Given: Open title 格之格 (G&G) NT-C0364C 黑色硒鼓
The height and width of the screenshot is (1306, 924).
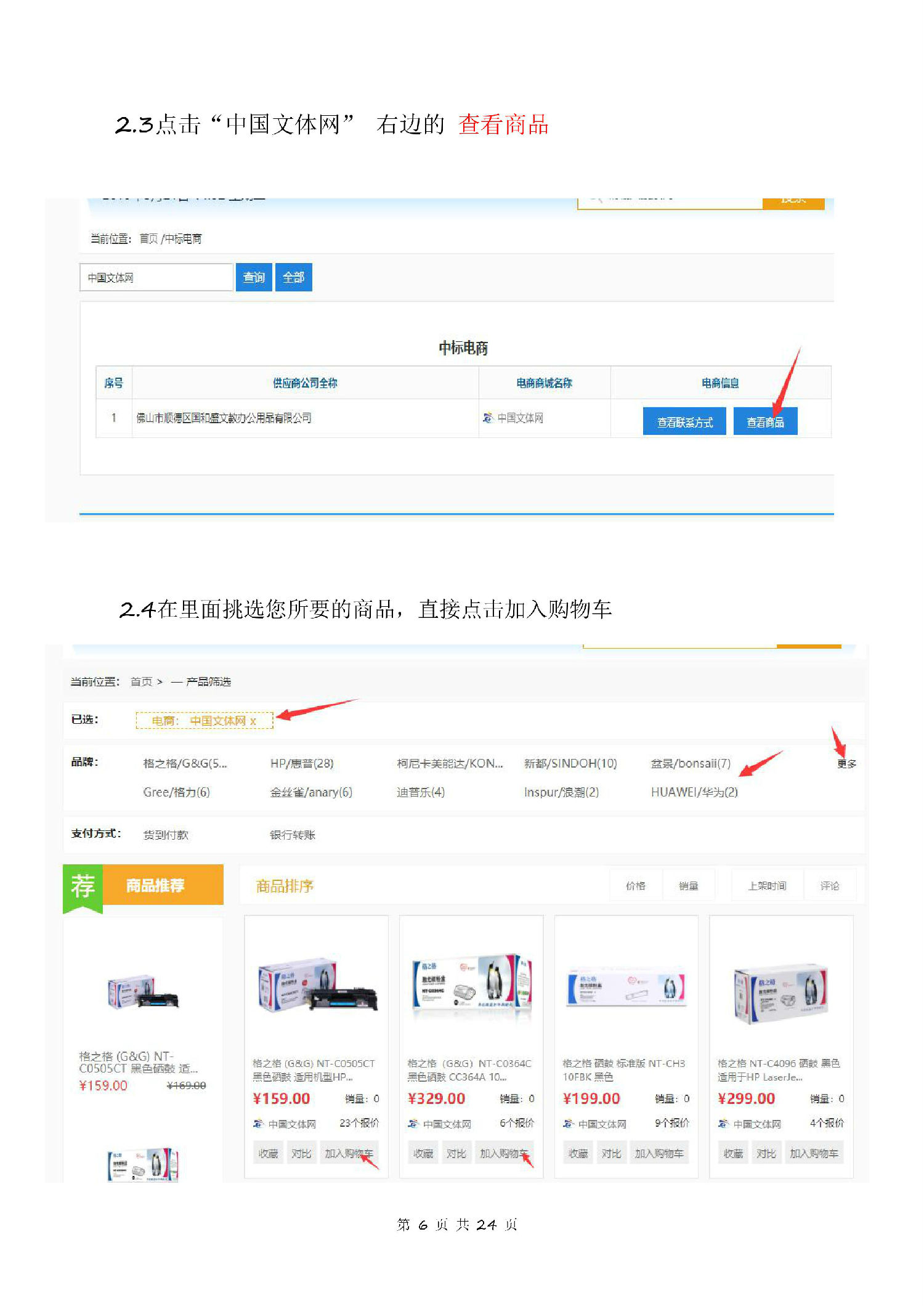Looking at the screenshot, I should [469, 1070].
